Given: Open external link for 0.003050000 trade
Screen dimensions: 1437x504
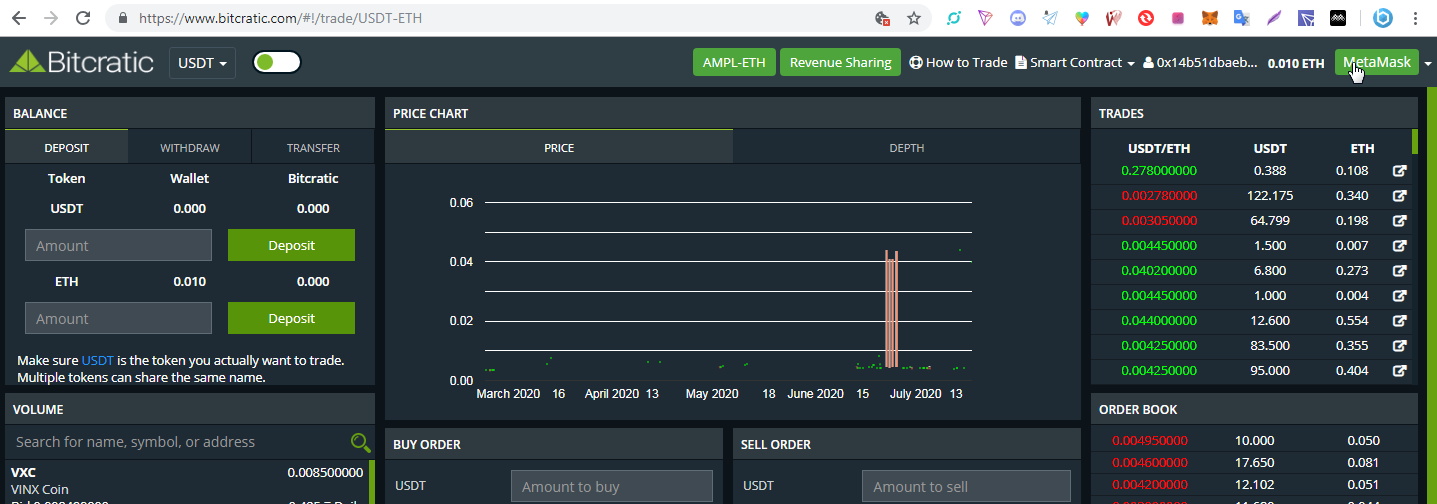Looking at the screenshot, I should 1400,221.
